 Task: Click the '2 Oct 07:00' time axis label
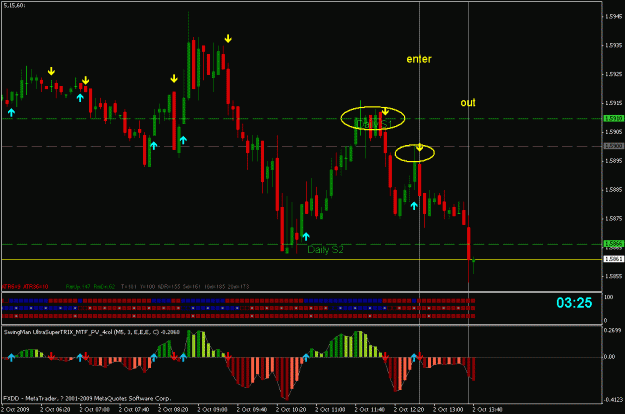pyautogui.click(x=94, y=409)
